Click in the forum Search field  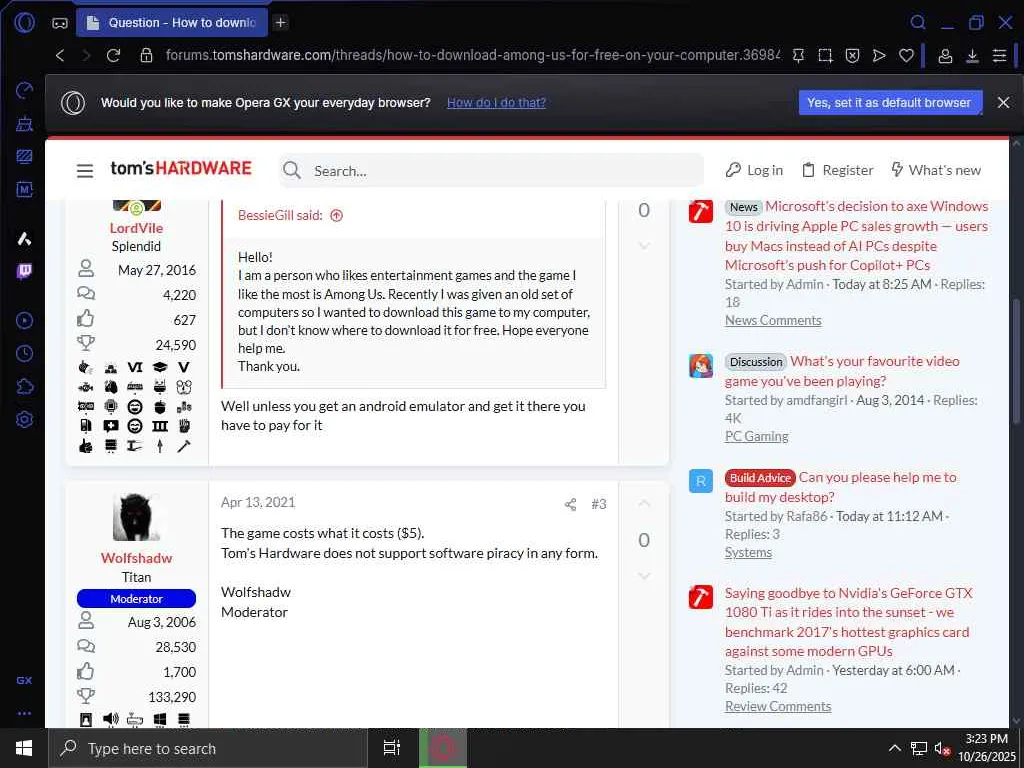click(x=492, y=170)
